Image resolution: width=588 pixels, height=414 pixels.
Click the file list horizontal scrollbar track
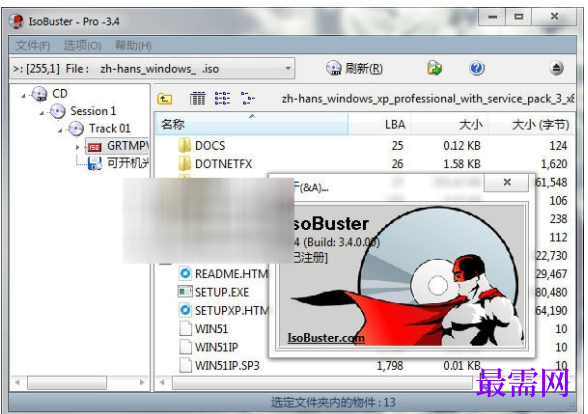(322, 382)
